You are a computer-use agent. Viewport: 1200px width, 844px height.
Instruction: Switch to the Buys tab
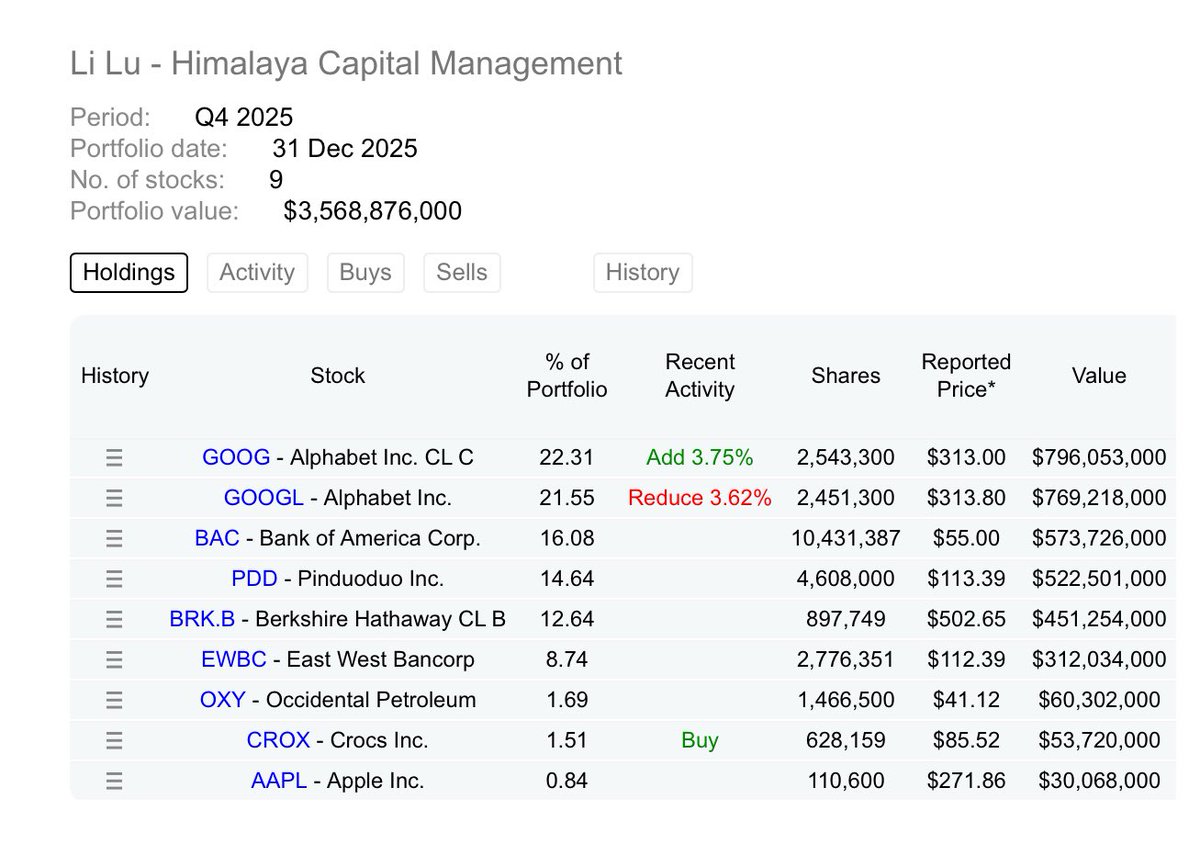365,272
